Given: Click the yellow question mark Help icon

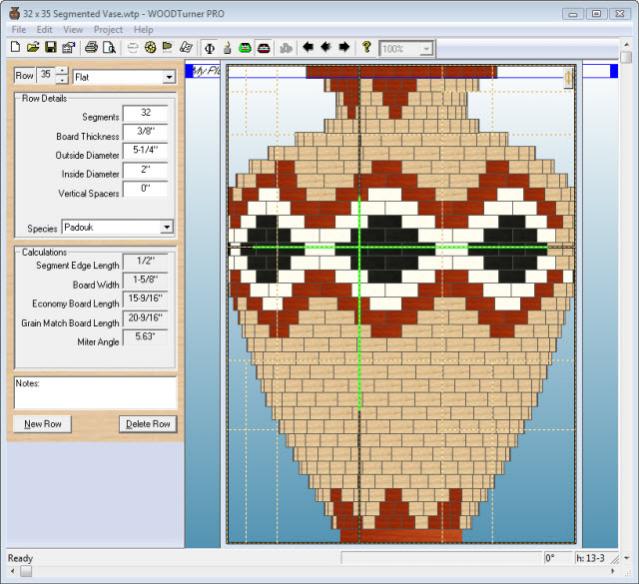Looking at the screenshot, I should coord(366,47).
